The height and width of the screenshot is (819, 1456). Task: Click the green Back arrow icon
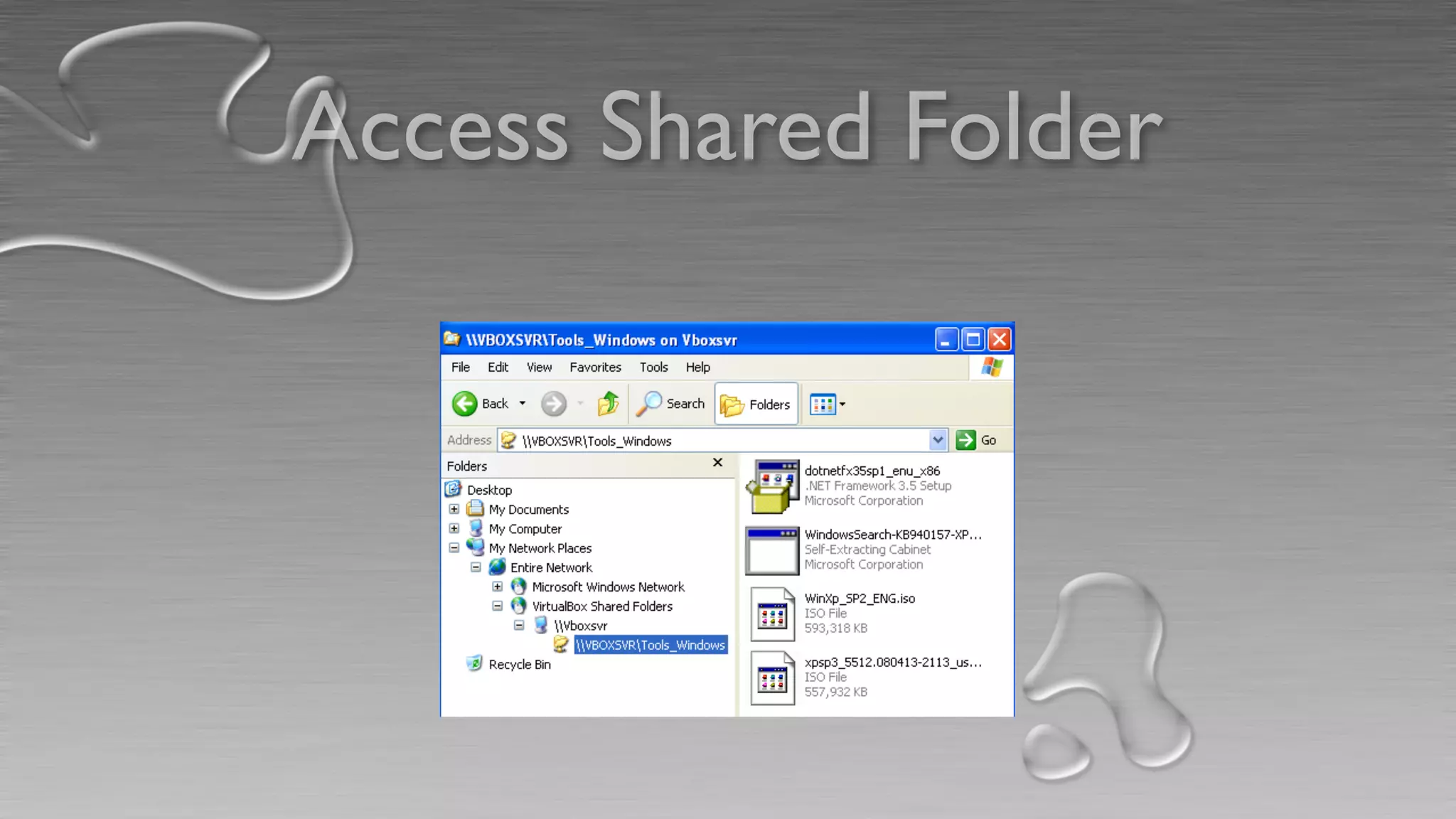tap(464, 404)
